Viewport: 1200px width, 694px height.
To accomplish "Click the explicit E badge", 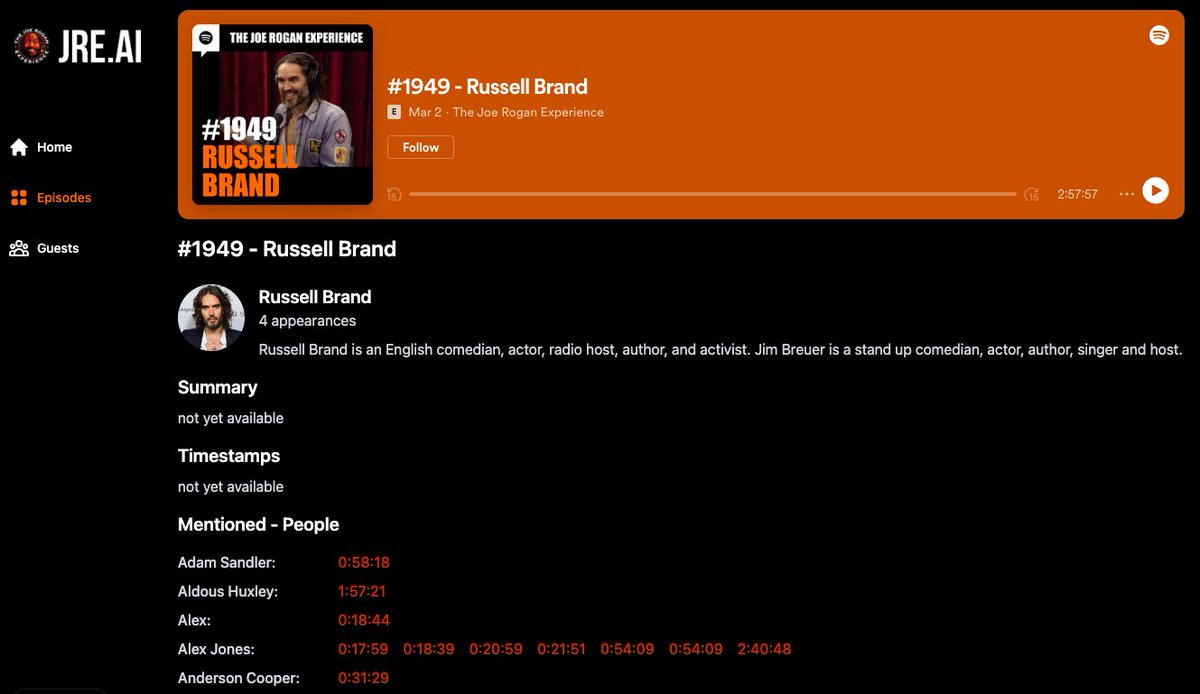I will click(x=394, y=112).
